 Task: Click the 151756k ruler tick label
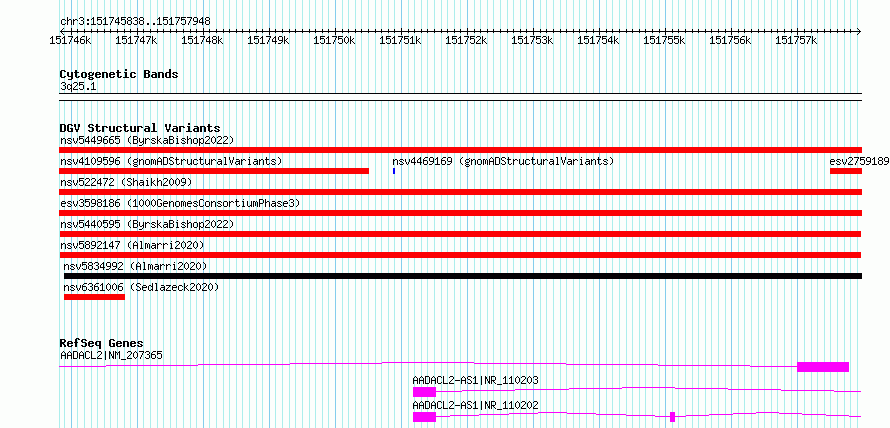point(731,40)
